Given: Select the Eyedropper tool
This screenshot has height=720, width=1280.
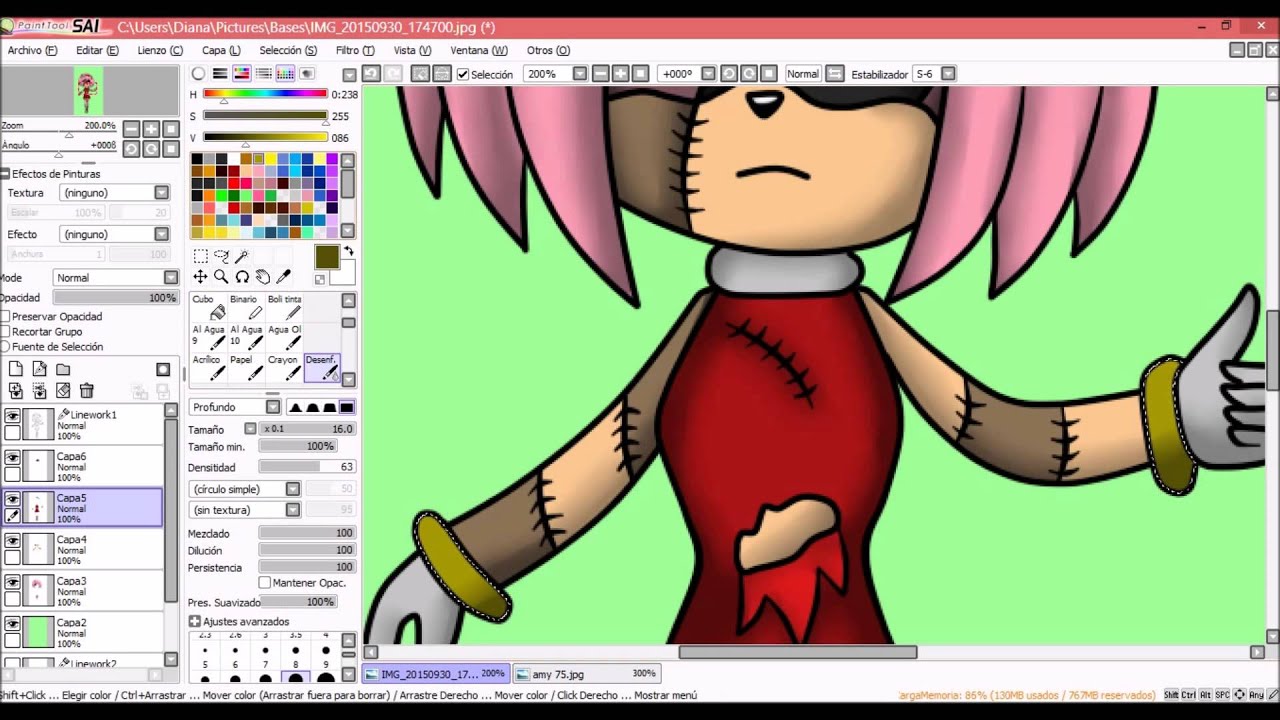Looking at the screenshot, I should (x=283, y=277).
